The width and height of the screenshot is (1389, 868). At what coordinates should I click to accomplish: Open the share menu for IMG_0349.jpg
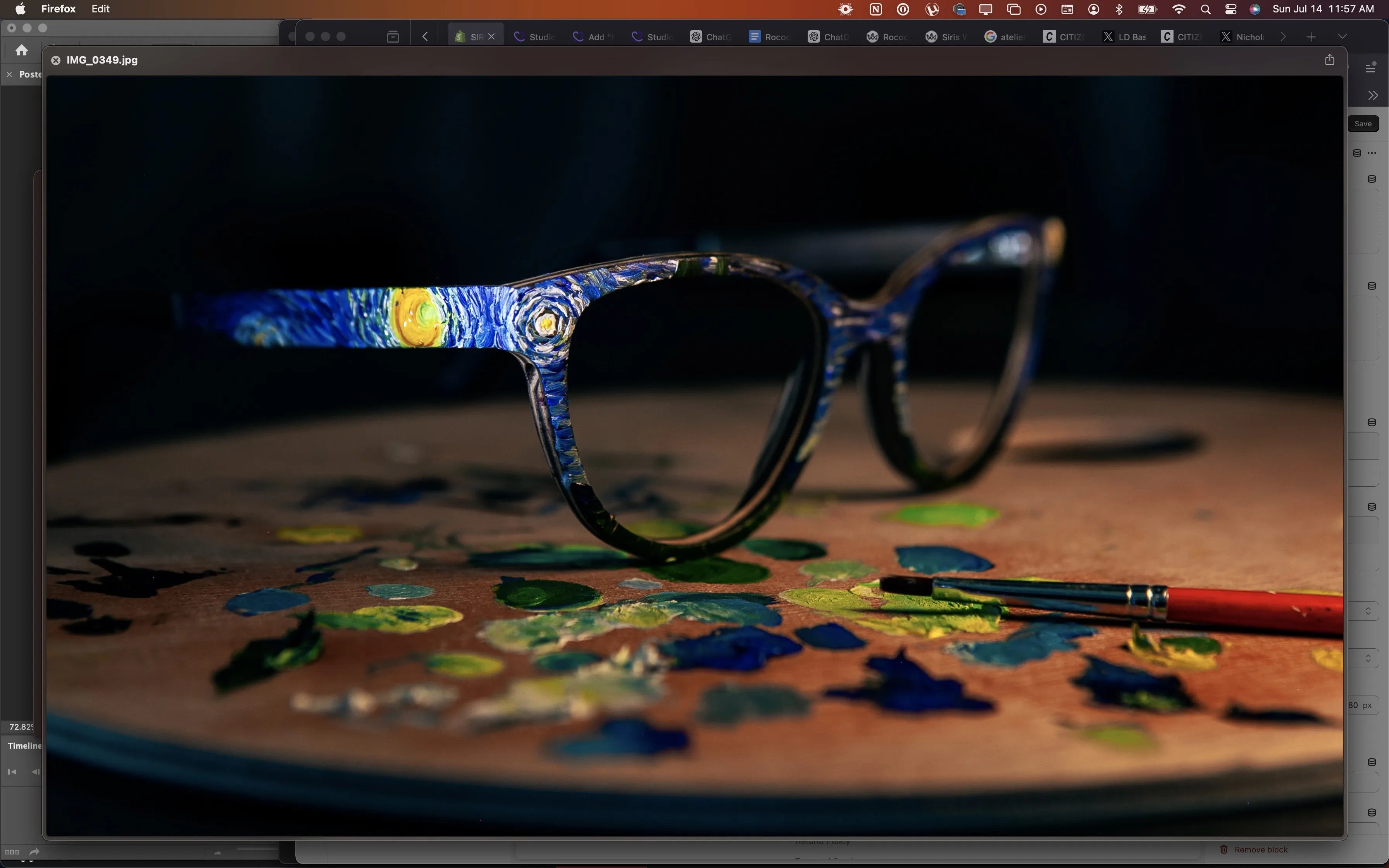point(1329,60)
